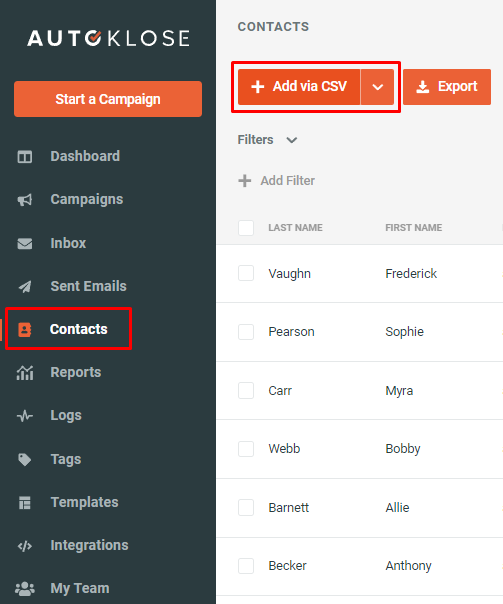
Task: Click first name Allie
Action: tap(397, 508)
